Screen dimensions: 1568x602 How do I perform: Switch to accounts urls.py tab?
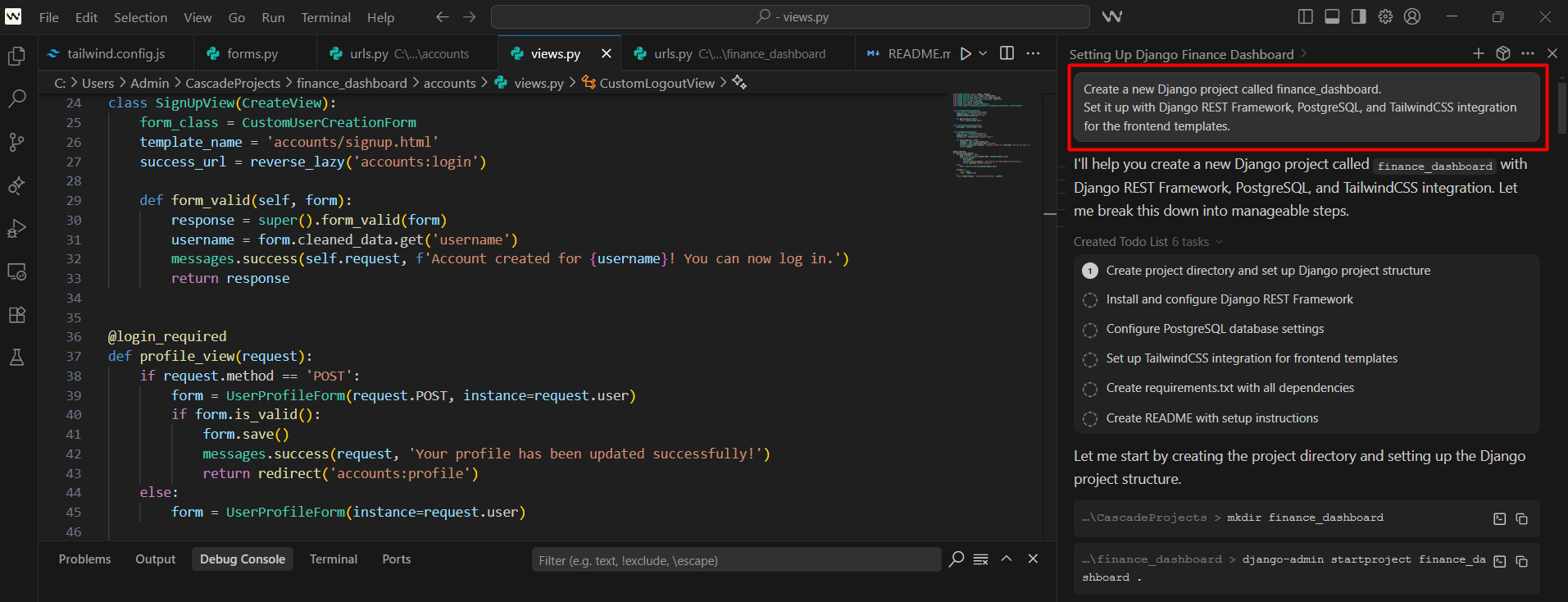(x=407, y=53)
